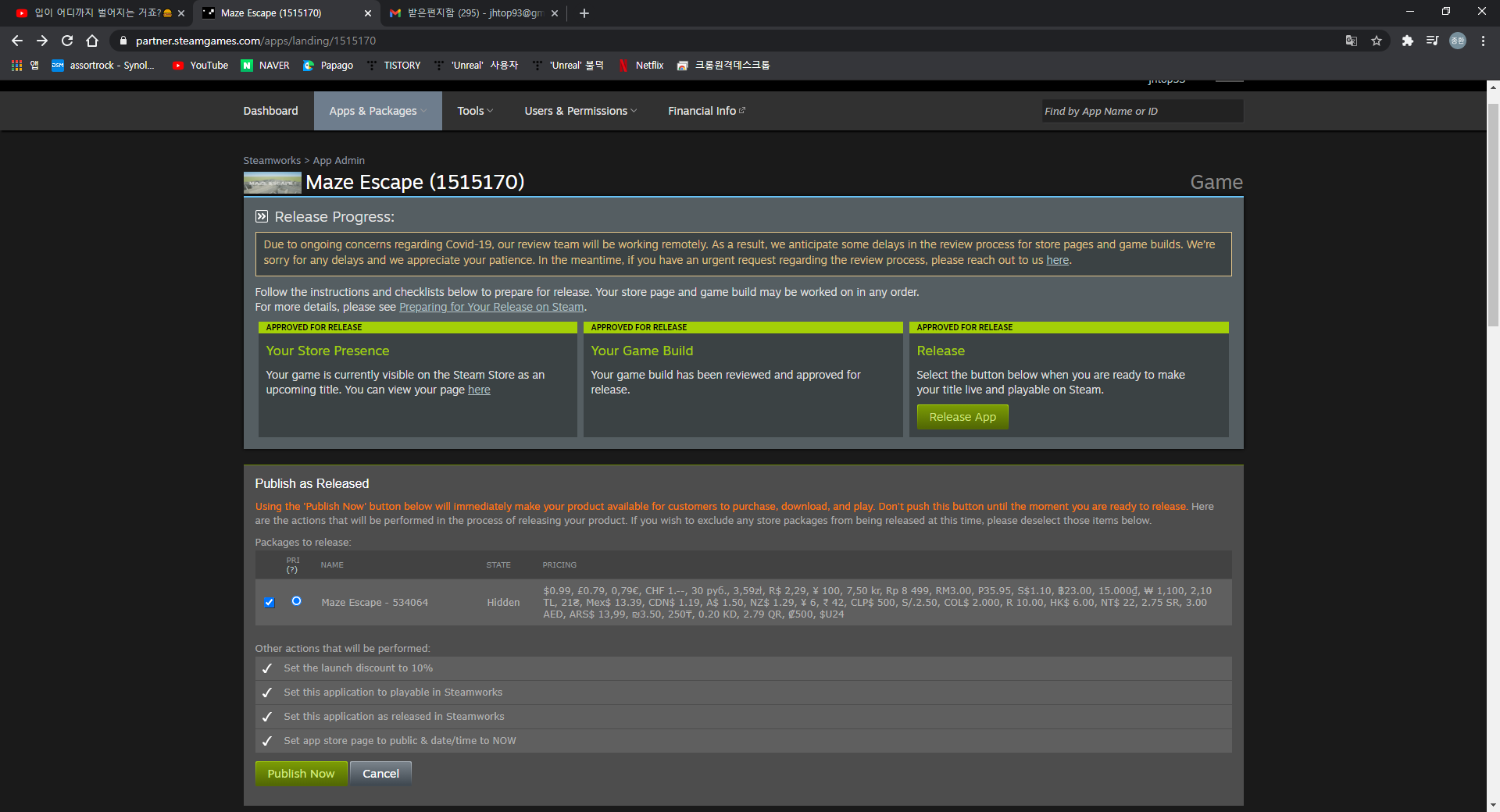Open the Papago bookmark
This screenshot has width=1500, height=812.
tap(328, 66)
